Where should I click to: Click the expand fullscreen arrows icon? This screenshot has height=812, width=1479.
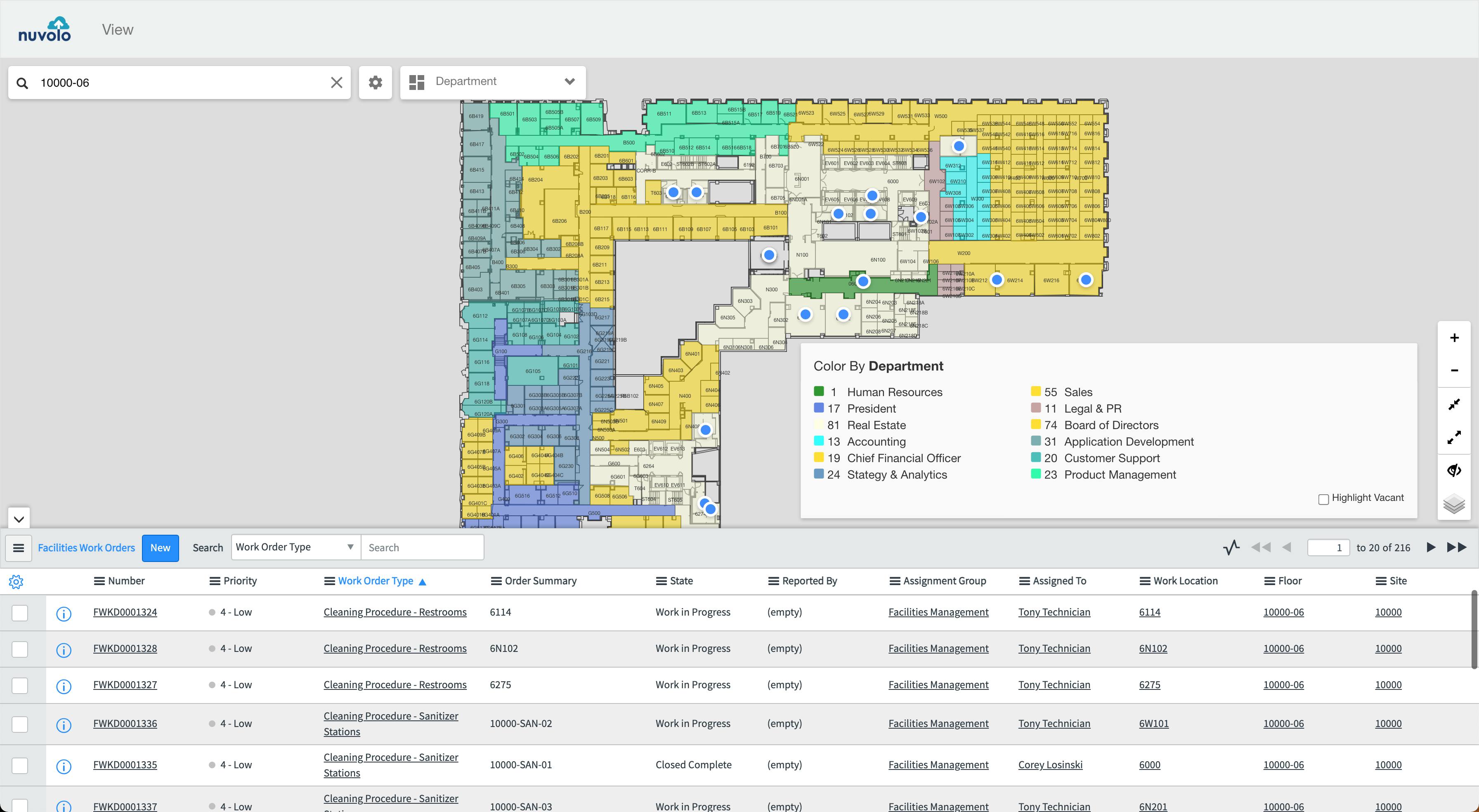point(1454,438)
